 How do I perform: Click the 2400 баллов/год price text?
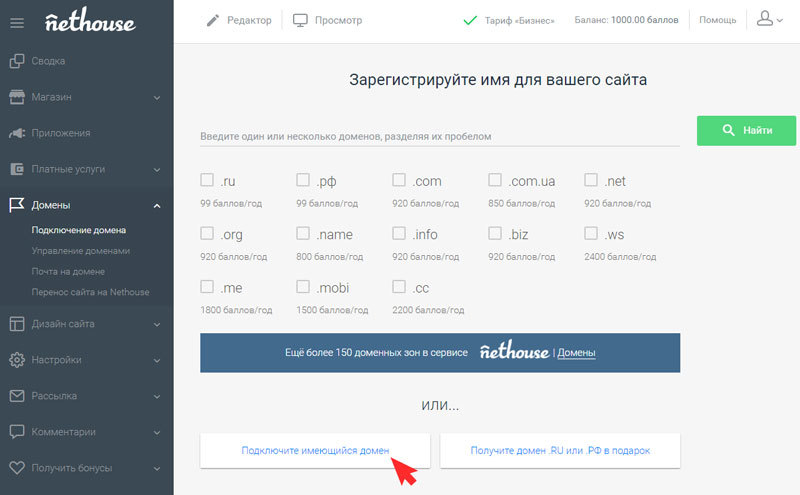pos(620,257)
